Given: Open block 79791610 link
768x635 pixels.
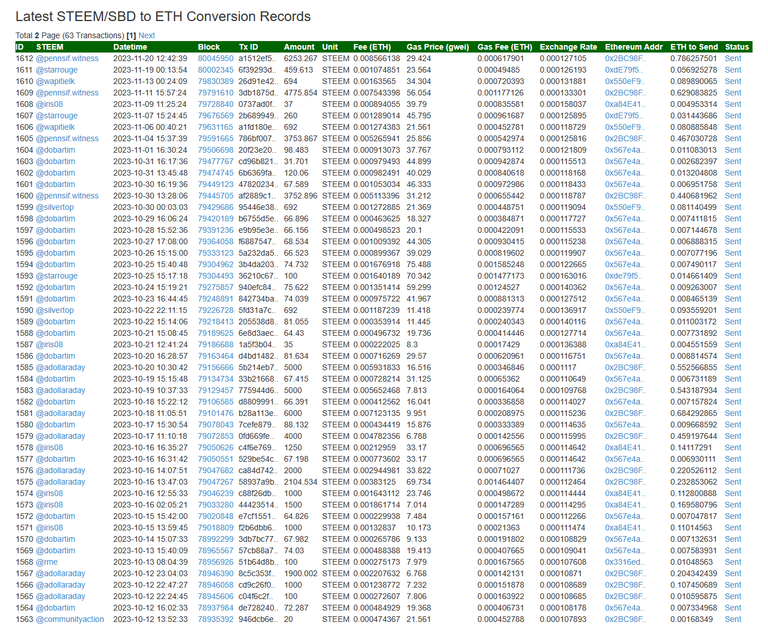Looking at the screenshot, I should tap(216, 93).
